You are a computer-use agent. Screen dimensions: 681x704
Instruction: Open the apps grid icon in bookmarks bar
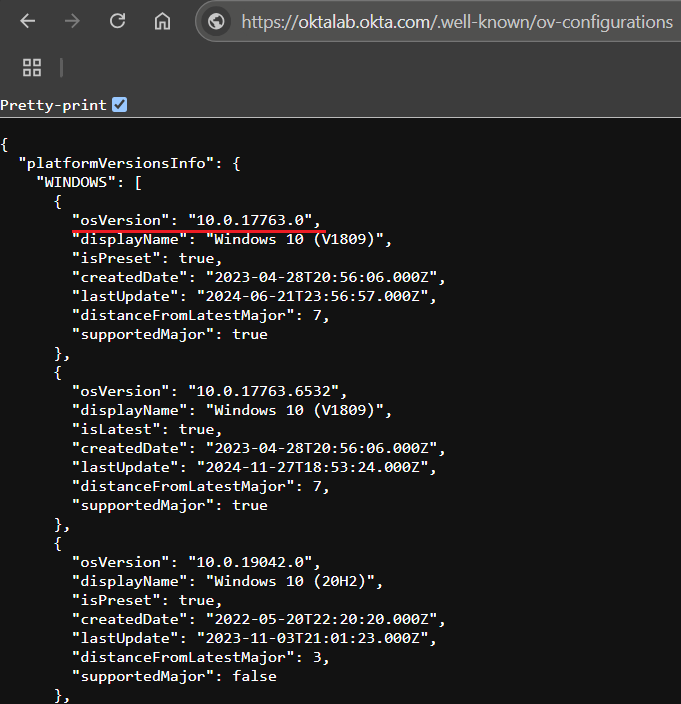[x=32, y=68]
